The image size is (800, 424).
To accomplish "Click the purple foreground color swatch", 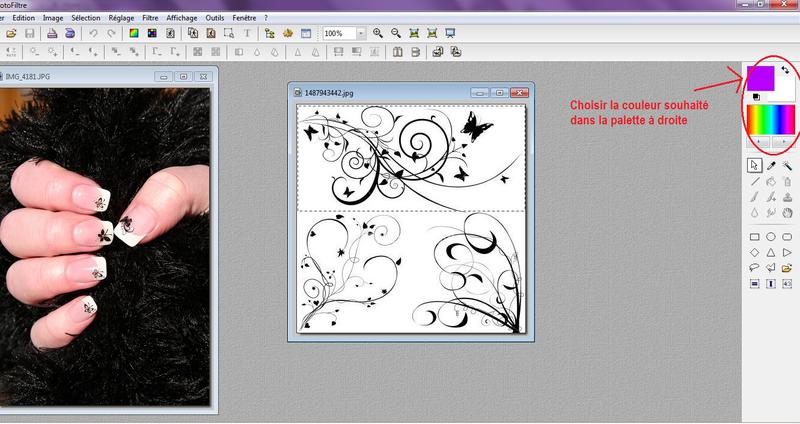I will 760,77.
